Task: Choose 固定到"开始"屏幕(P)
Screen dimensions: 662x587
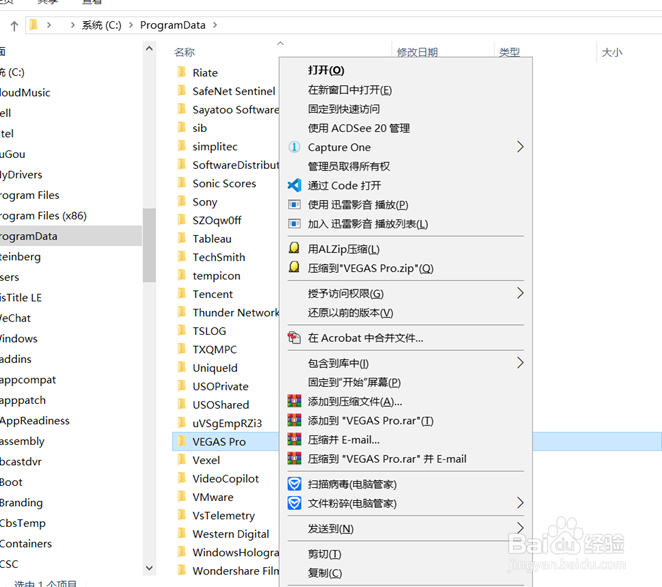Action: click(354, 382)
